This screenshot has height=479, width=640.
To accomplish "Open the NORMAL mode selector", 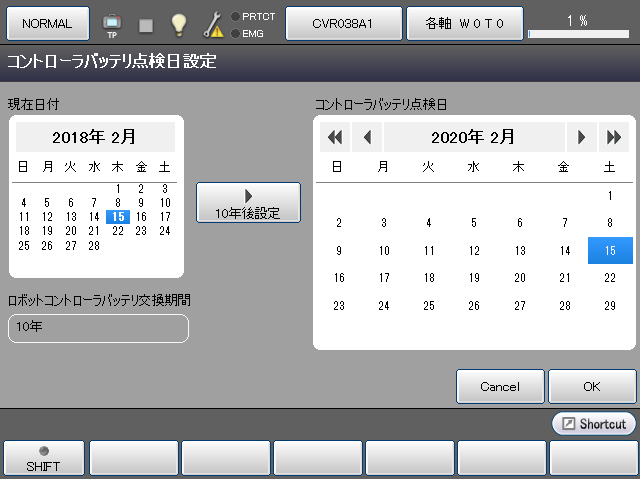I will click(48, 23).
